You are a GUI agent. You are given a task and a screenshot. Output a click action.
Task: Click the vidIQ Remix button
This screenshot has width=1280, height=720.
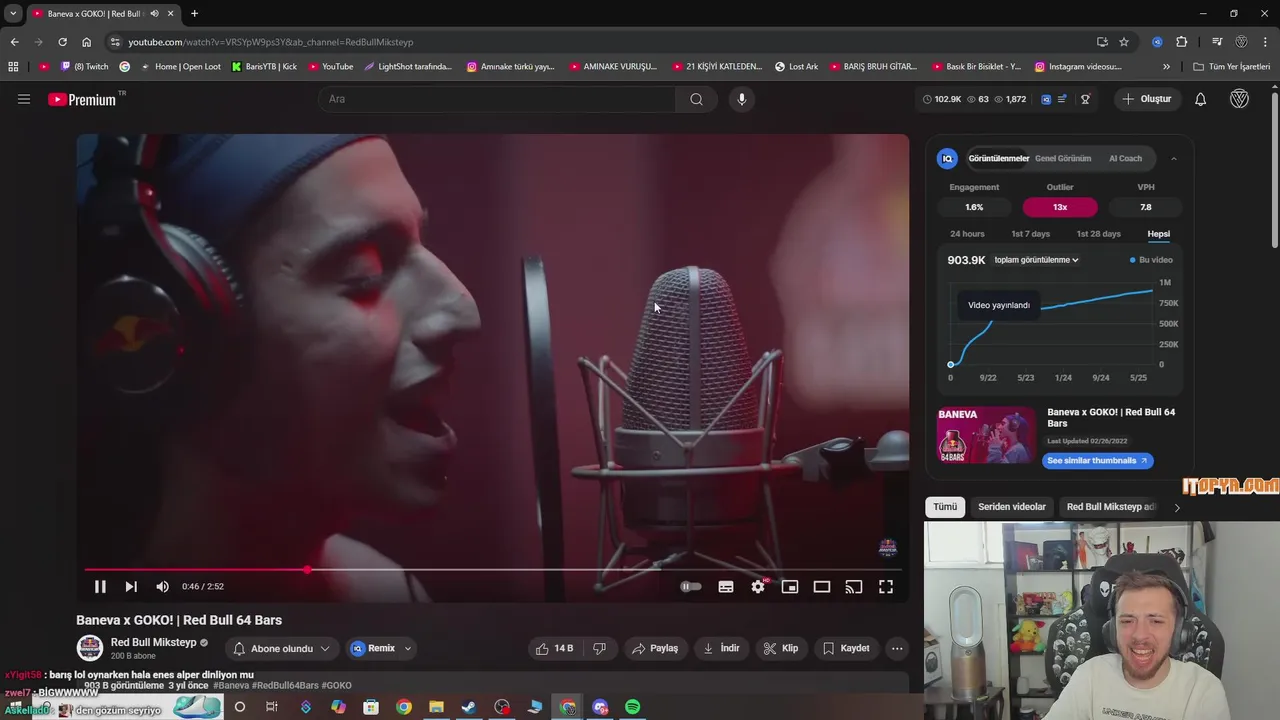[x=373, y=649]
